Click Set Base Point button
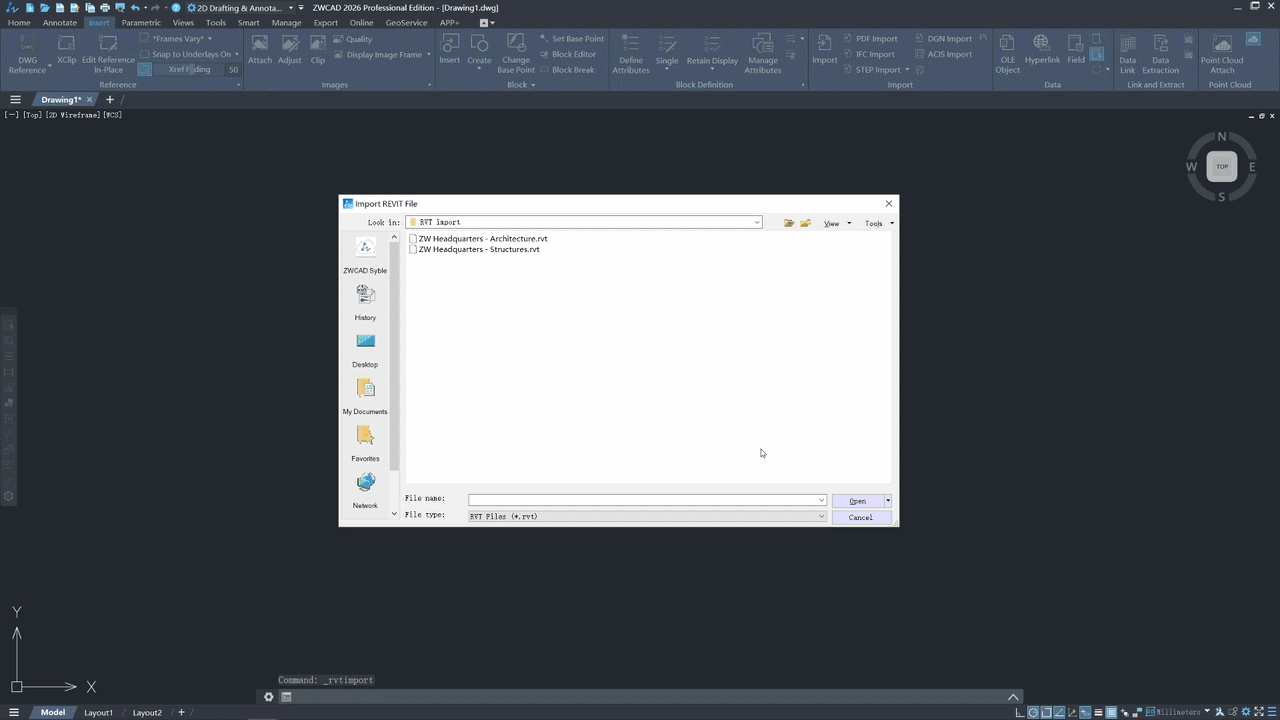Screen dimensions: 1280x720 tap(571, 39)
